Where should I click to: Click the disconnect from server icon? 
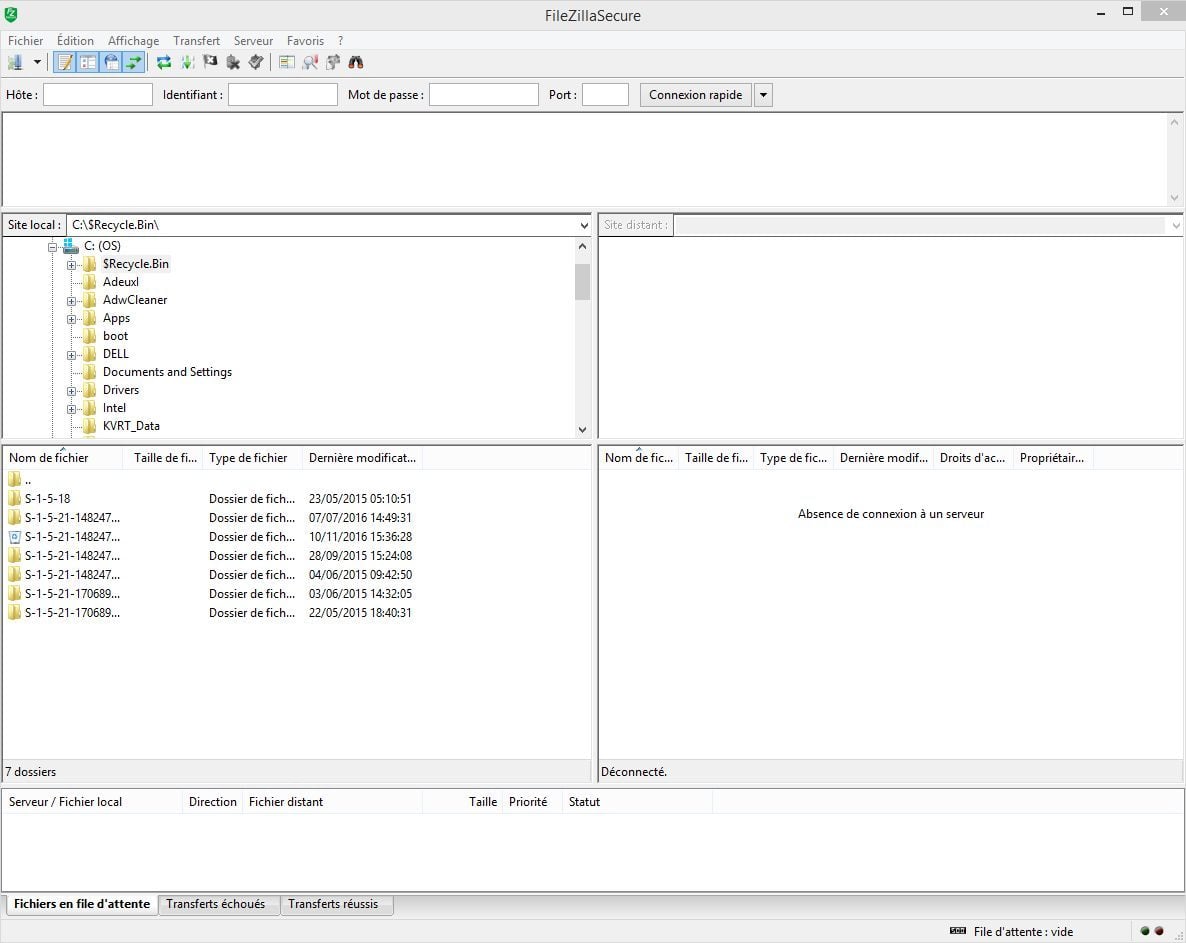pyautogui.click(x=233, y=62)
